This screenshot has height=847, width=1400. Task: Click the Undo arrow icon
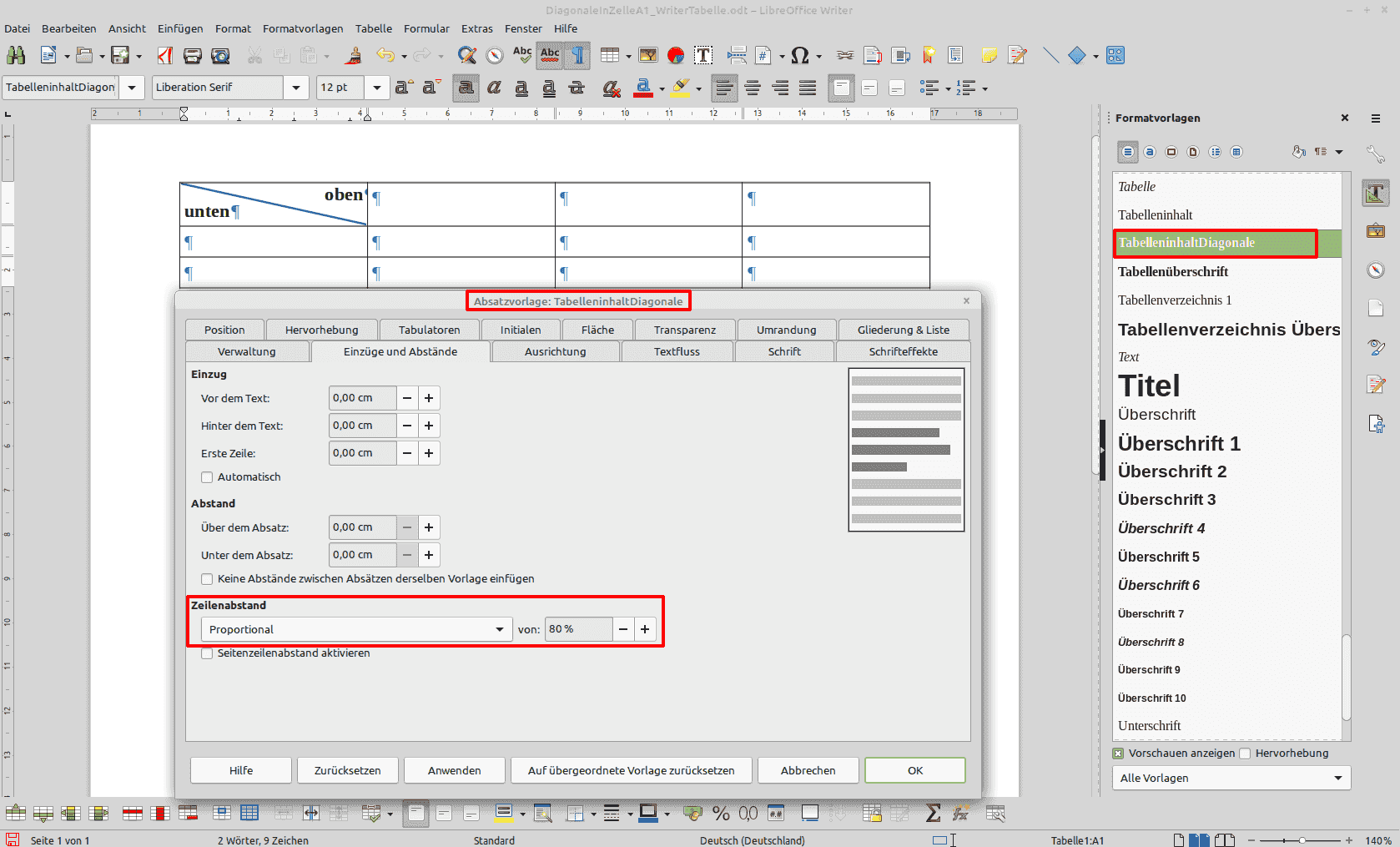coord(385,56)
